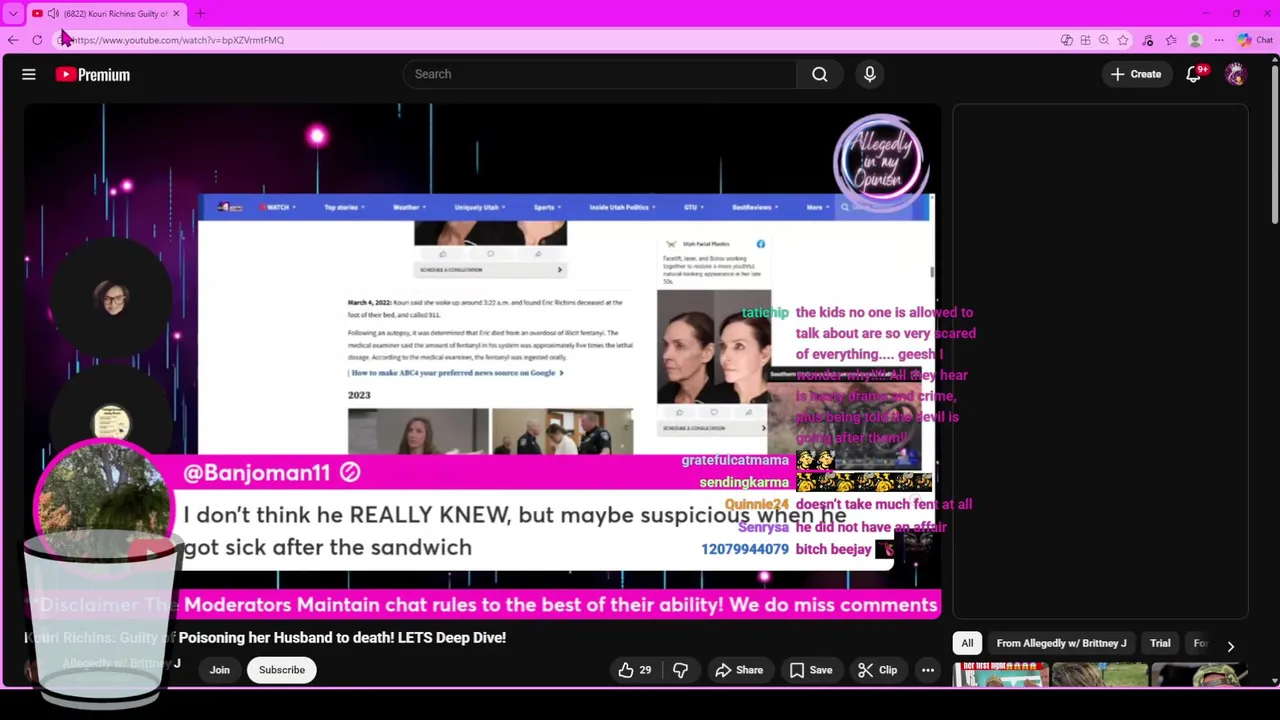The width and height of the screenshot is (1280, 720).
Task: Restore down the browser window
Action: coord(1236,13)
